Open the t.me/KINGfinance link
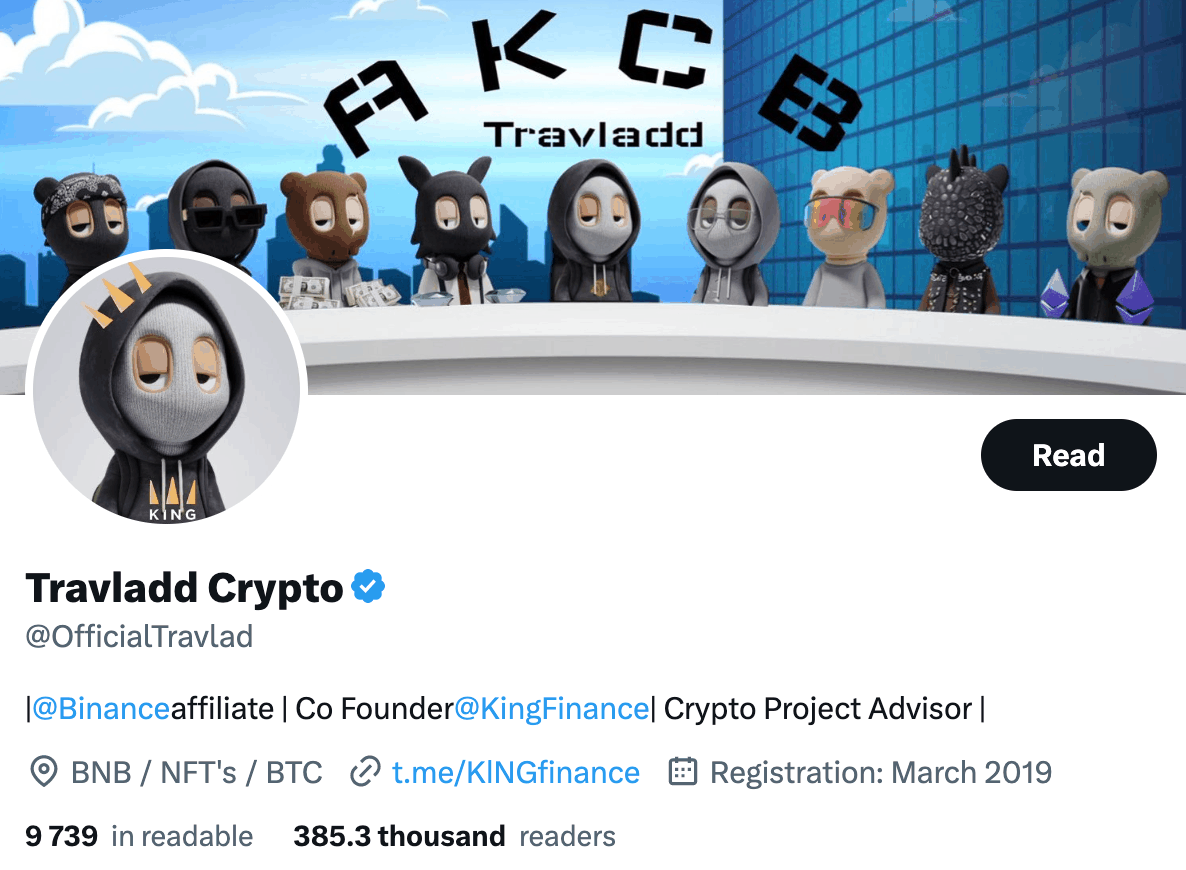The width and height of the screenshot is (1186, 870). pyautogui.click(x=516, y=772)
